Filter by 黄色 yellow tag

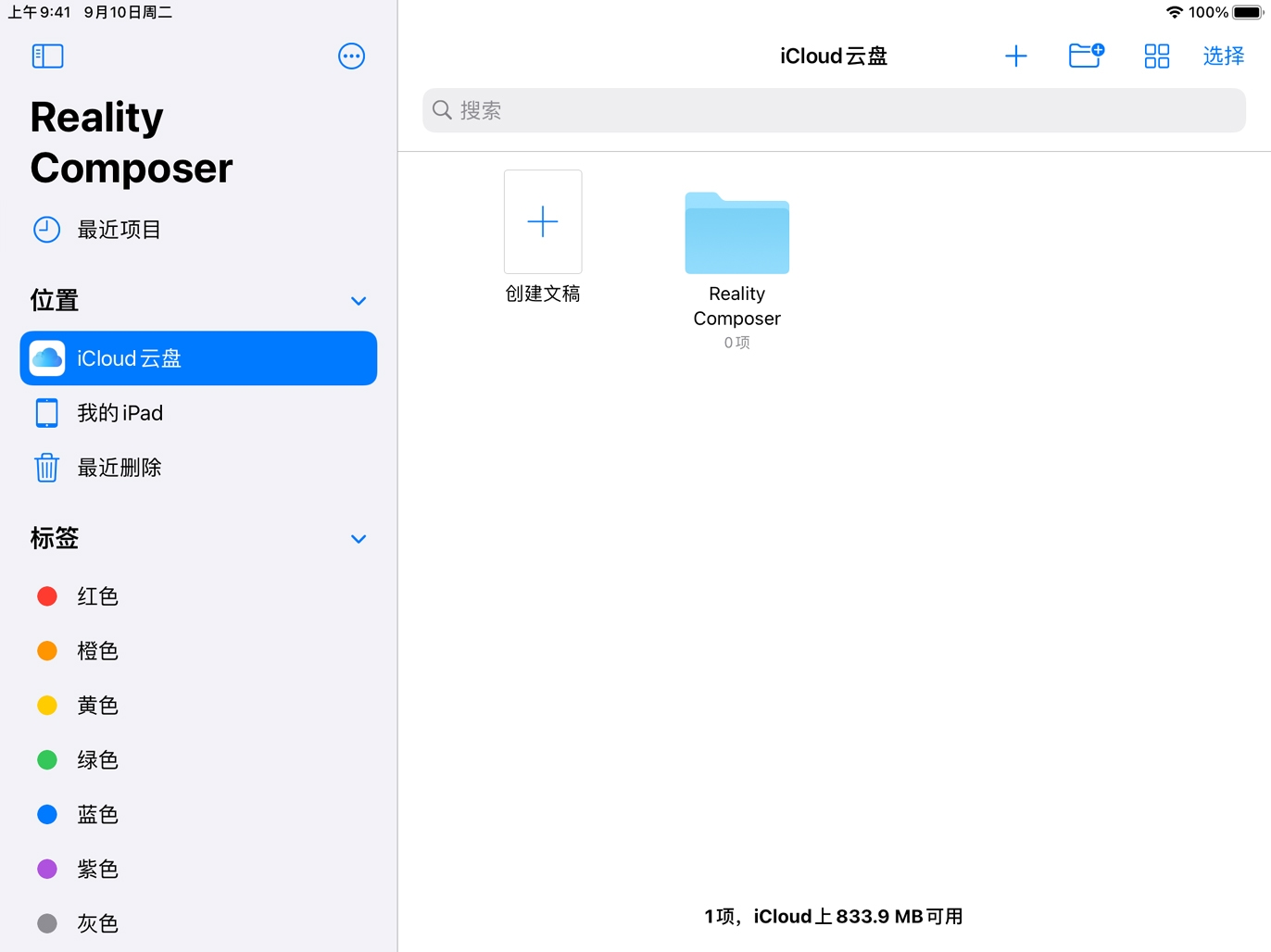198,706
